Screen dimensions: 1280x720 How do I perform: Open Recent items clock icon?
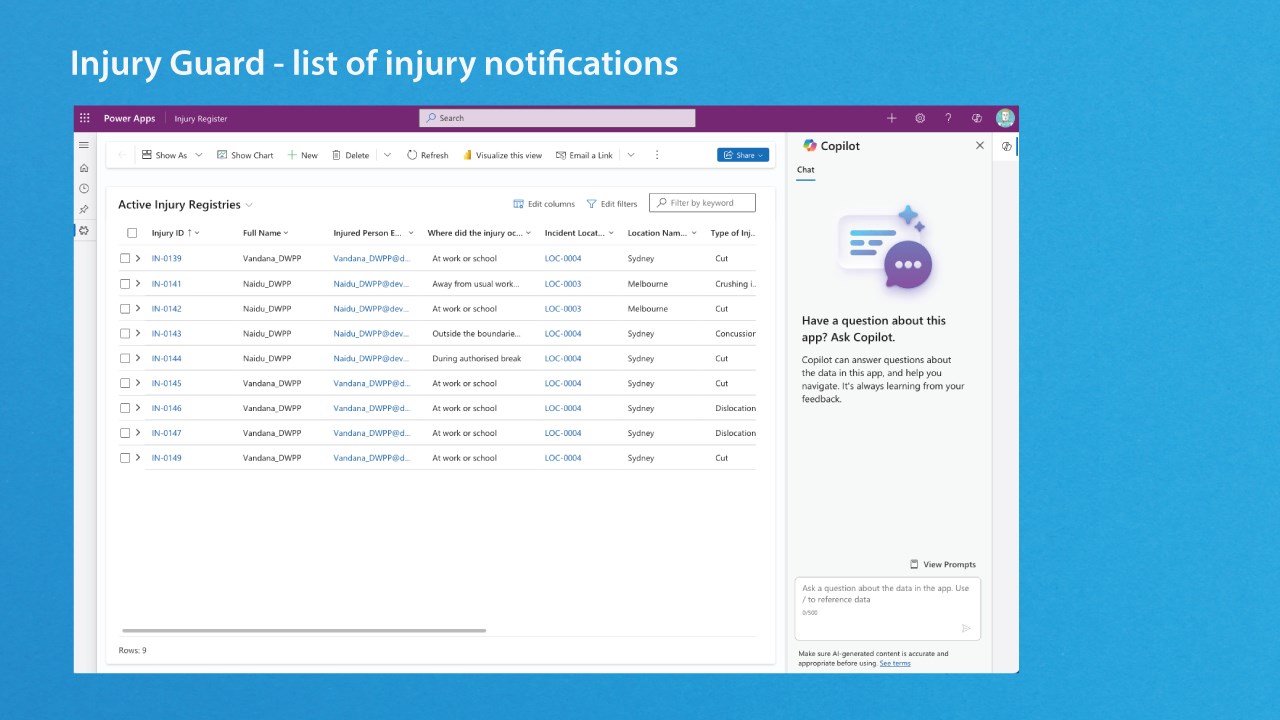pos(84,188)
